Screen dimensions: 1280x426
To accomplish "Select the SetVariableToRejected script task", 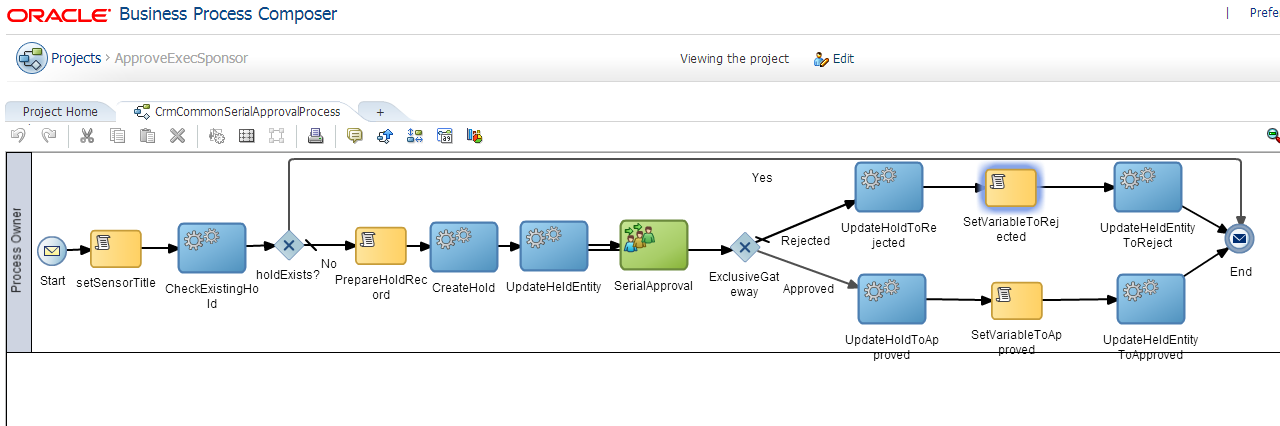I will click(1011, 188).
